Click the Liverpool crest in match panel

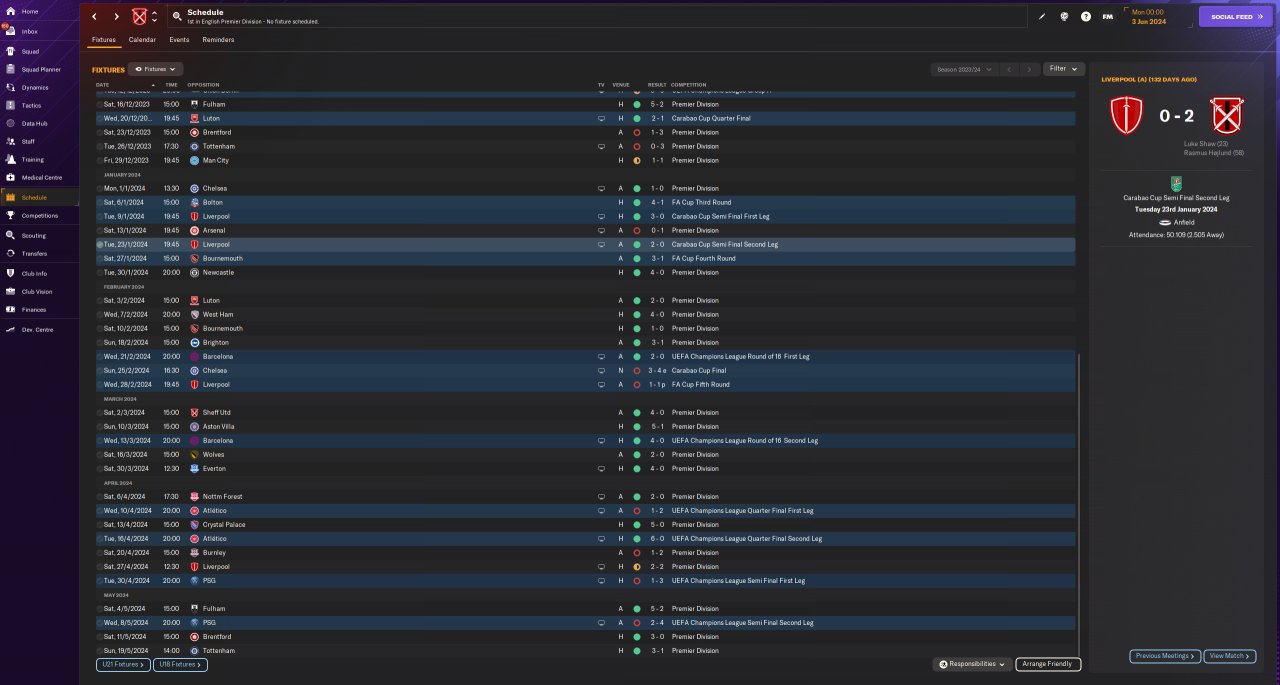coord(1126,116)
